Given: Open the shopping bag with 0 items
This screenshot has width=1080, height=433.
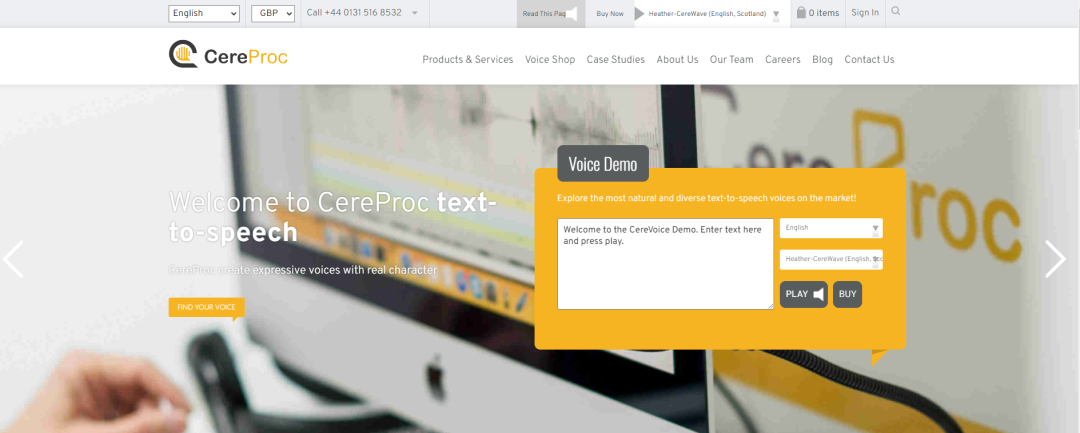Looking at the screenshot, I should (x=818, y=13).
